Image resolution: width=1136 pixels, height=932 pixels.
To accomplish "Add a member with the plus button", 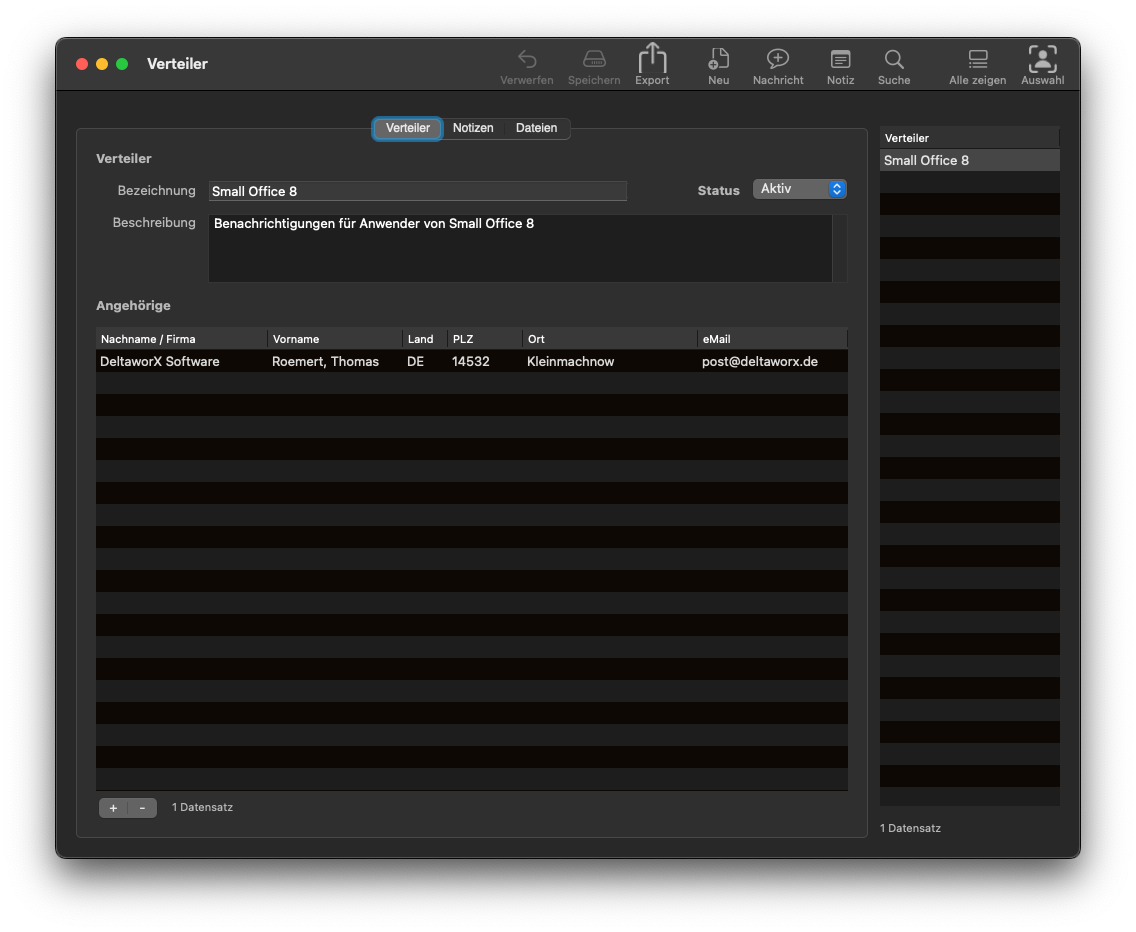I will 113,808.
